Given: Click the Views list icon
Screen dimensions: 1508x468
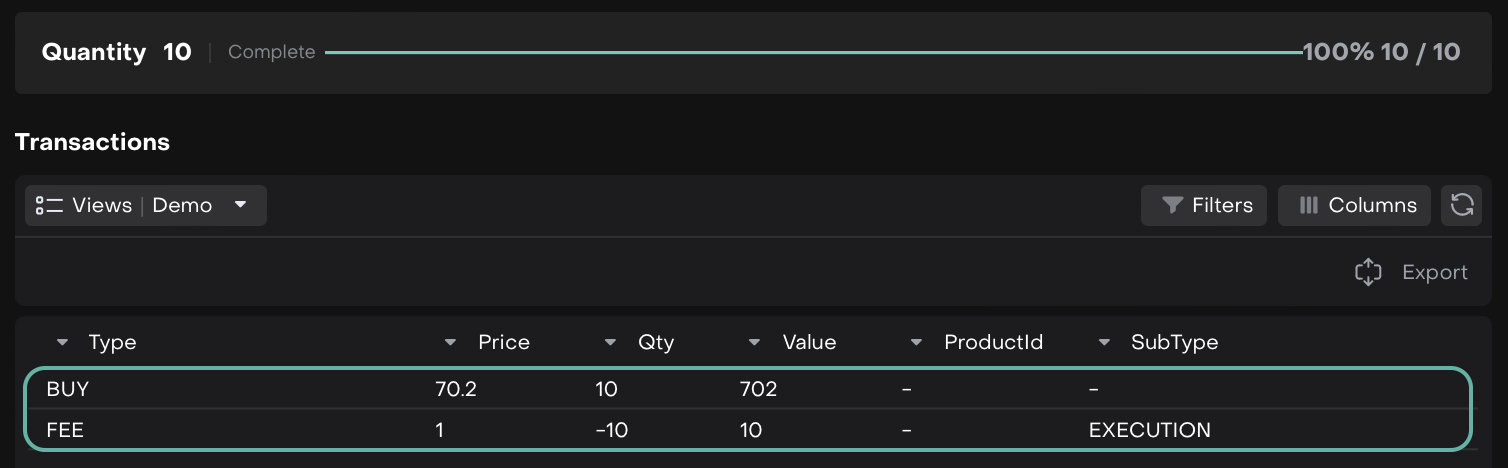Looking at the screenshot, I should [x=49, y=205].
